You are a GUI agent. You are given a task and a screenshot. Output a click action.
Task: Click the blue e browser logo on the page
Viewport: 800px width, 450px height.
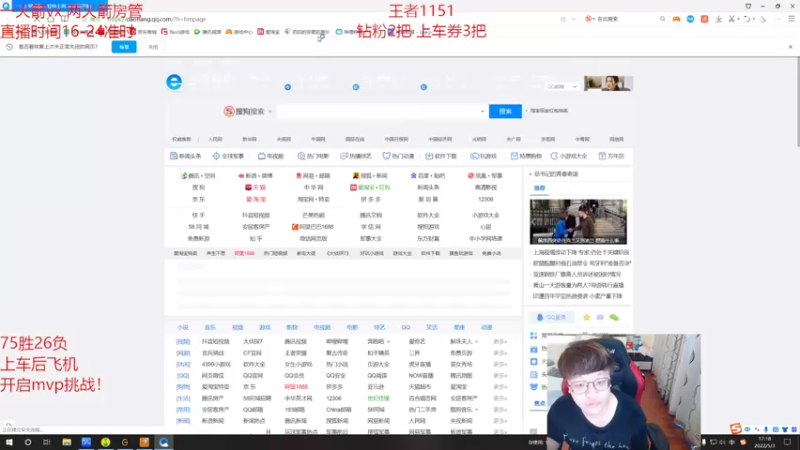[174, 82]
